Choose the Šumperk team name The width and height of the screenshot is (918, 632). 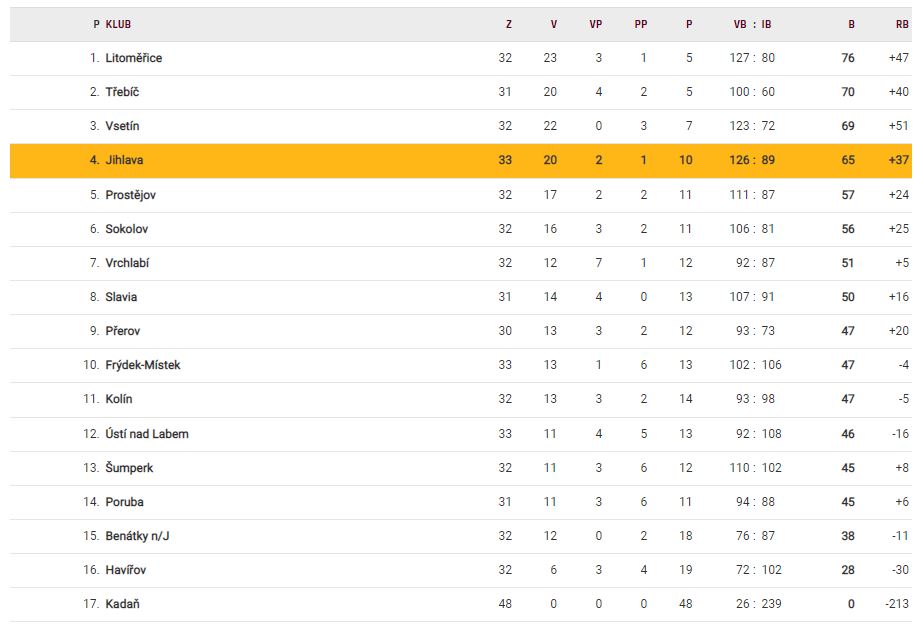point(129,468)
